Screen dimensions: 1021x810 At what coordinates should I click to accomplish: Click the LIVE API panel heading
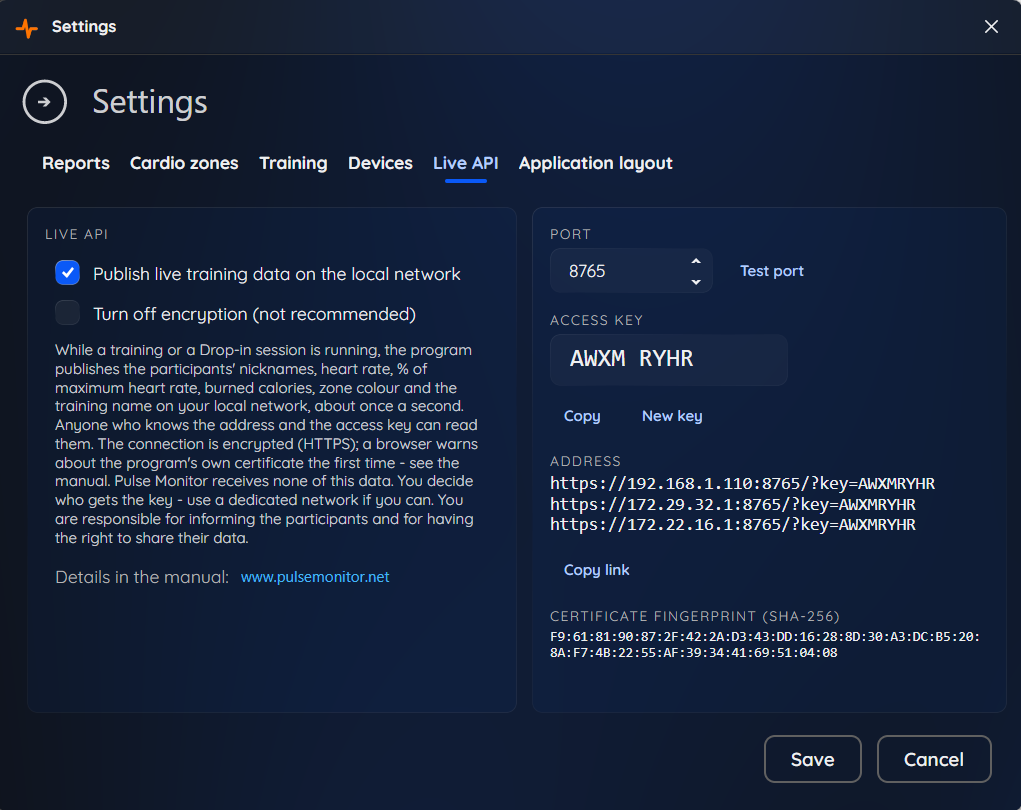coord(76,234)
